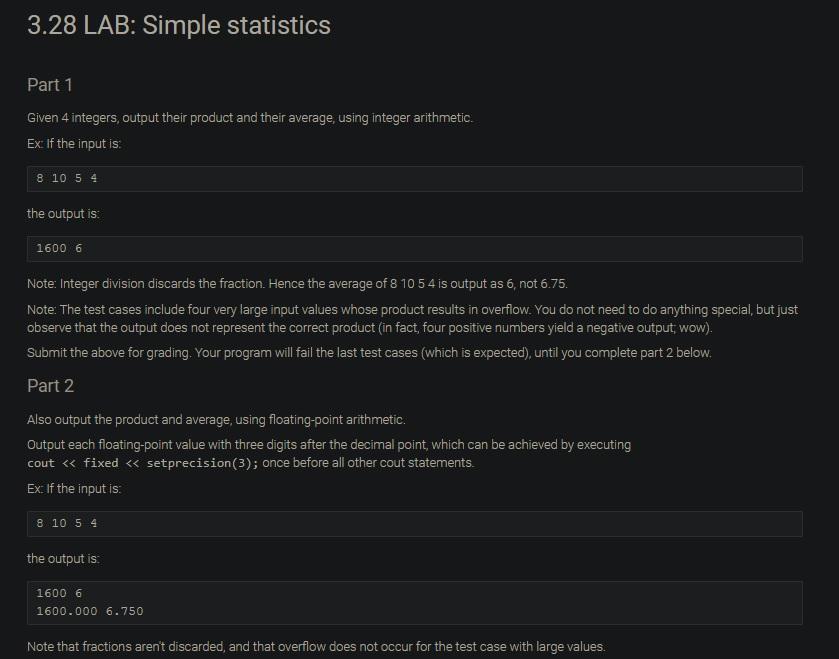Click the 'Part 1' heading
Screen dimensions: 839x659
pyautogui.click(x=50, y=85)
